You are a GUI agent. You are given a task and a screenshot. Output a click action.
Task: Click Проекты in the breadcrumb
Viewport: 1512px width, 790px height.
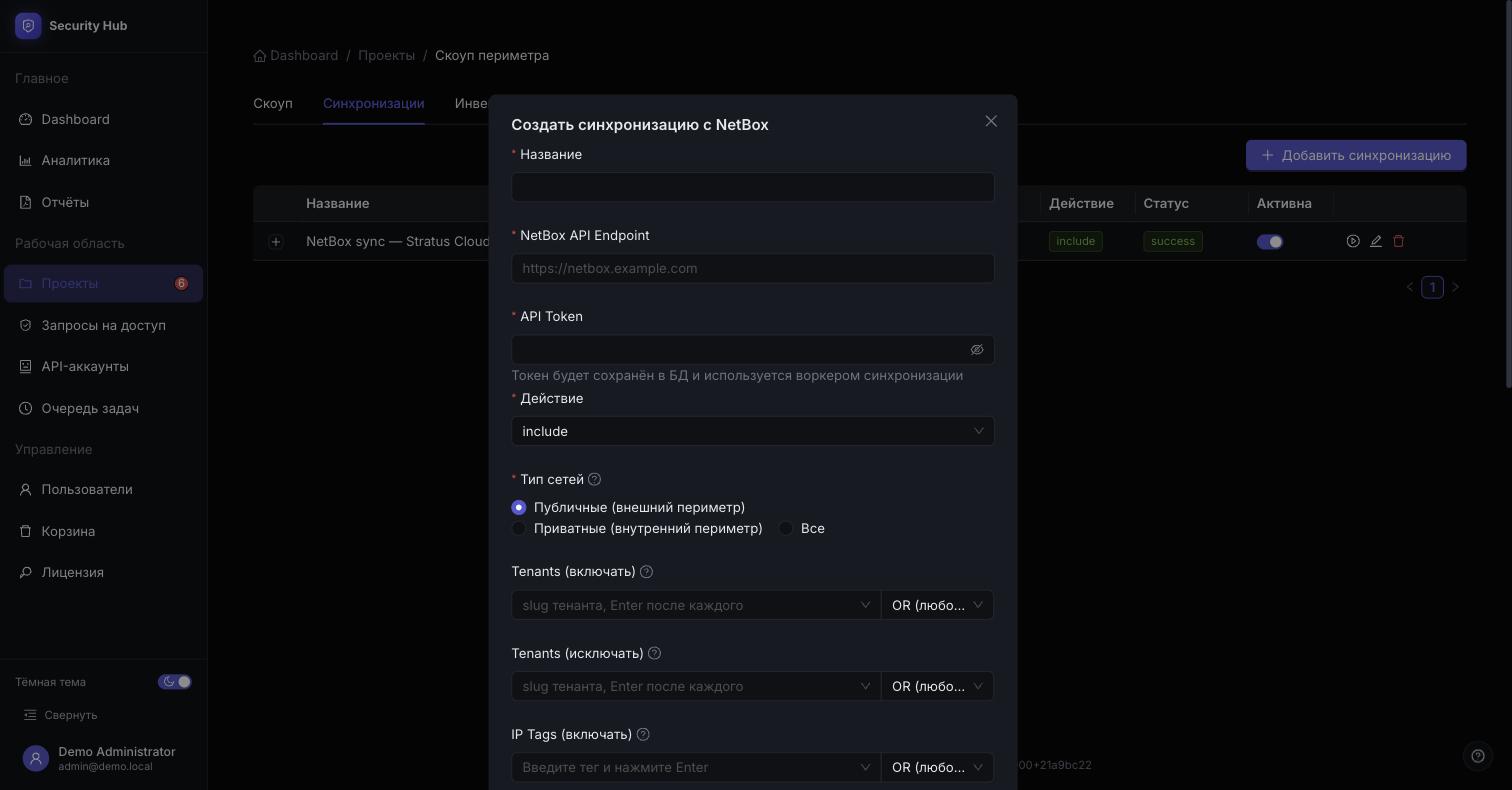387,55
